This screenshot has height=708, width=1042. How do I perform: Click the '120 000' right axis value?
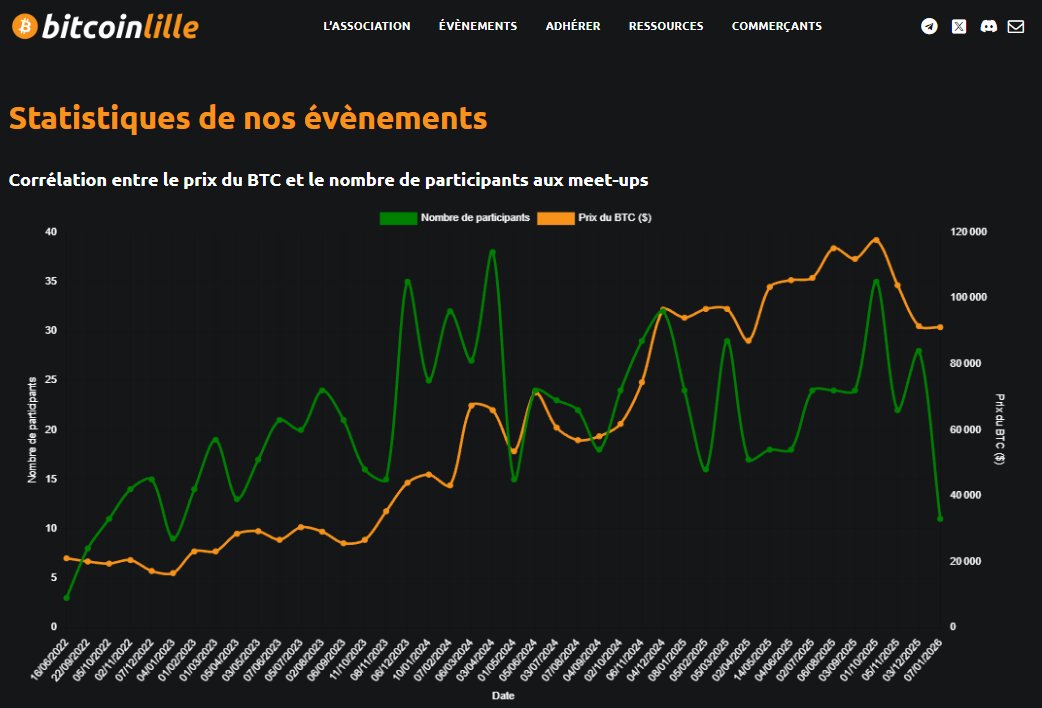[968, 232]
